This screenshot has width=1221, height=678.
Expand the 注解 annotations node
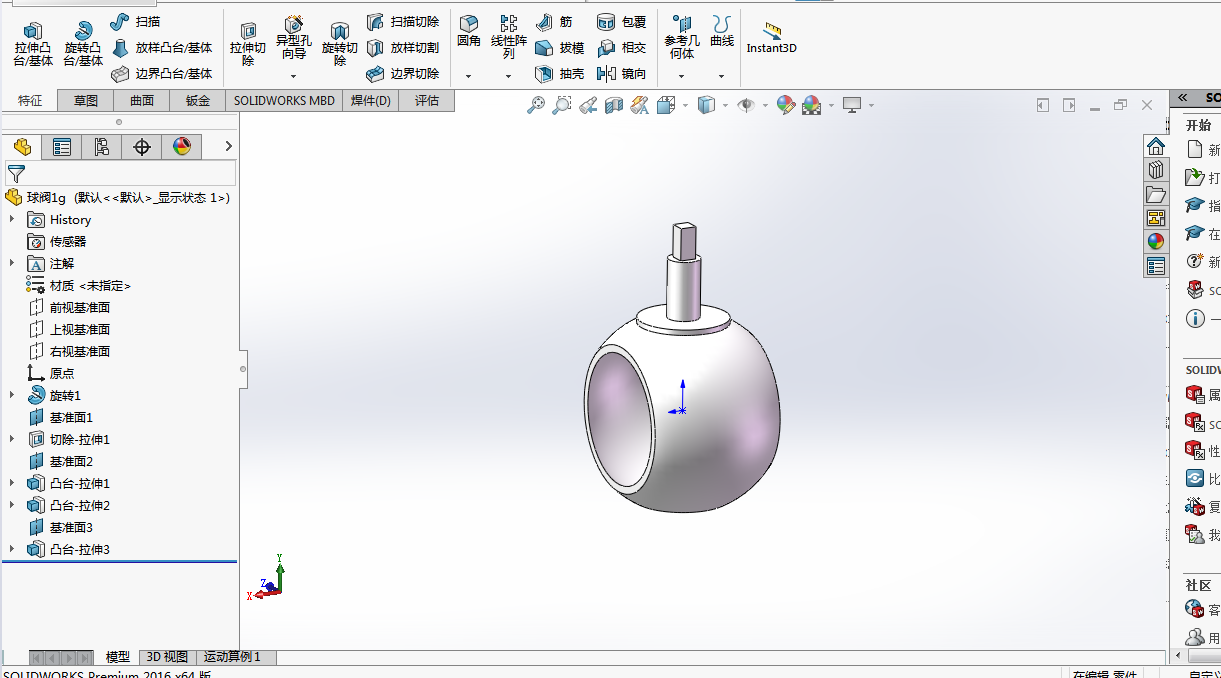(x=12, y=263)
